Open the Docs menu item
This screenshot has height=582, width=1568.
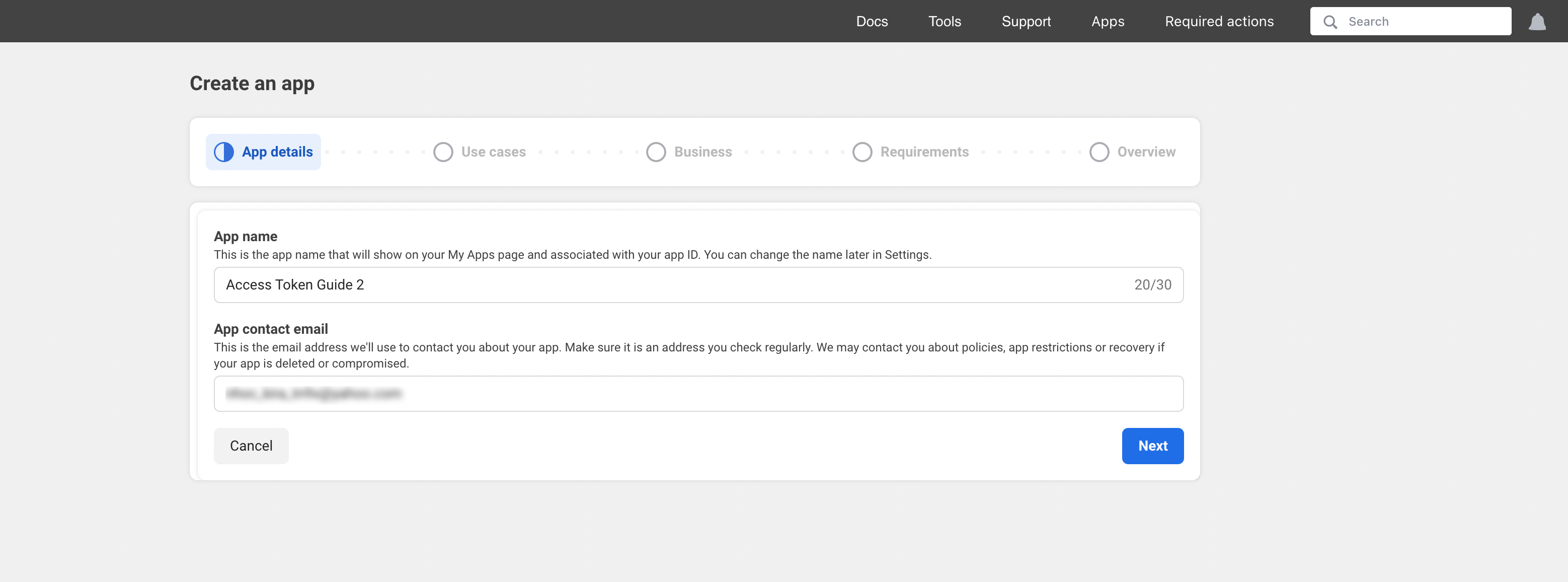point(872,22)
